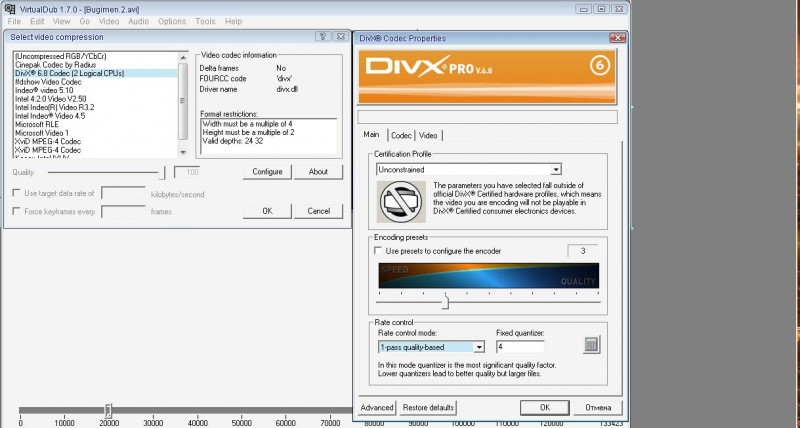Viewport: 800px width, 428px height.
Task: Click the DivX Pro banner image
Action: click(487, 77)
